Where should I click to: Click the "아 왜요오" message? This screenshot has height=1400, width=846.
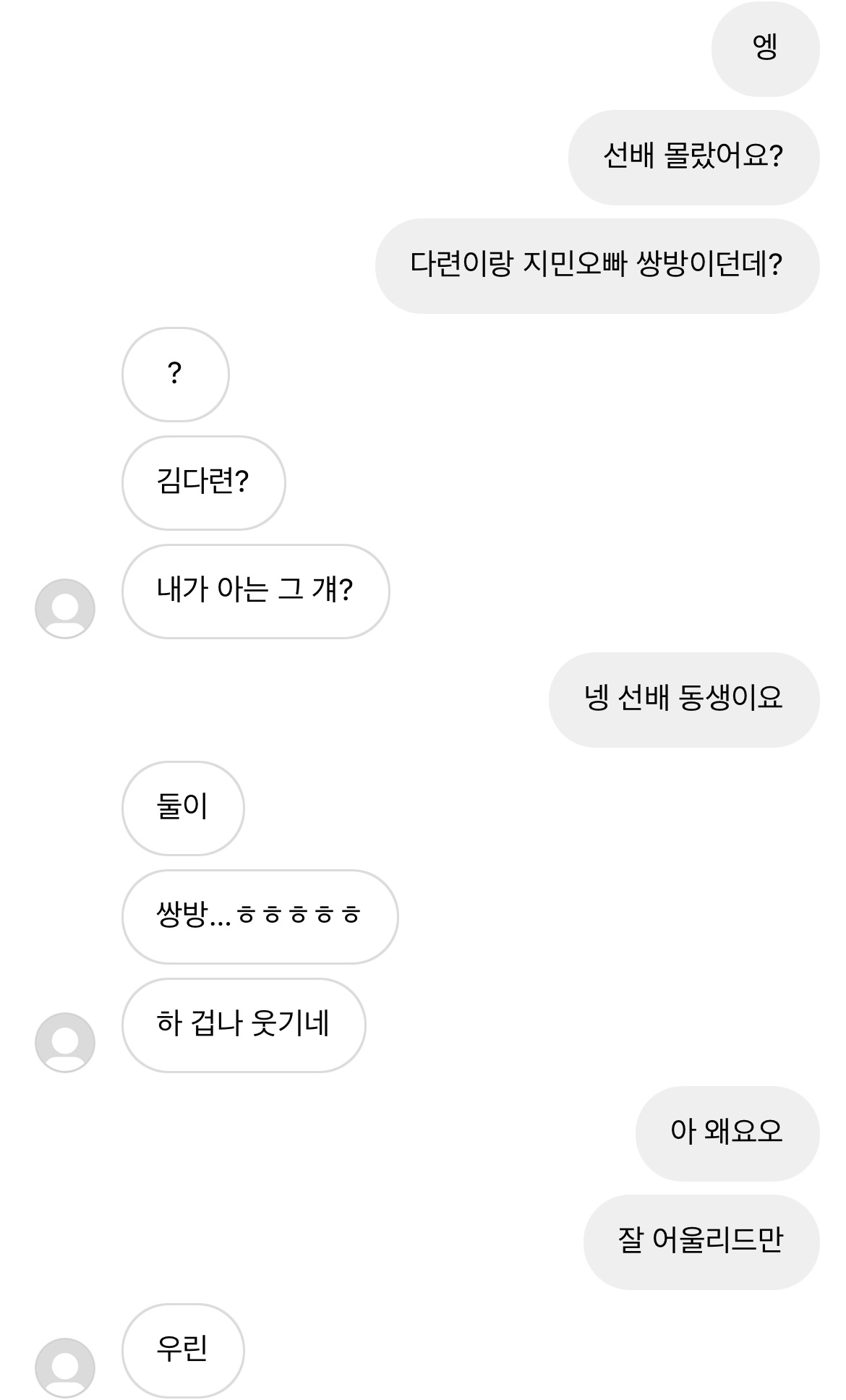(727, 1133)
